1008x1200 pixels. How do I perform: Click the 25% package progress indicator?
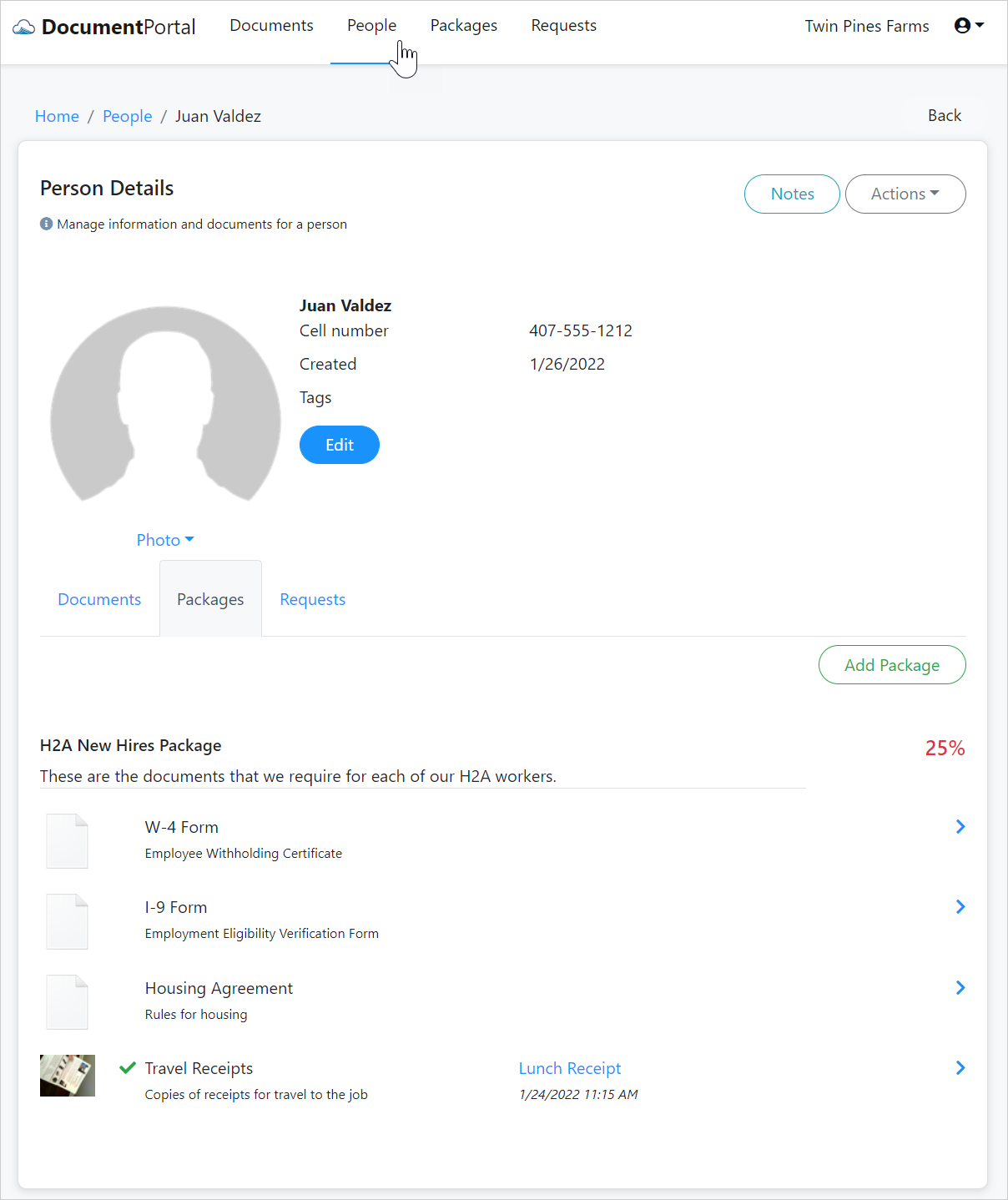[x=944, y=748]
